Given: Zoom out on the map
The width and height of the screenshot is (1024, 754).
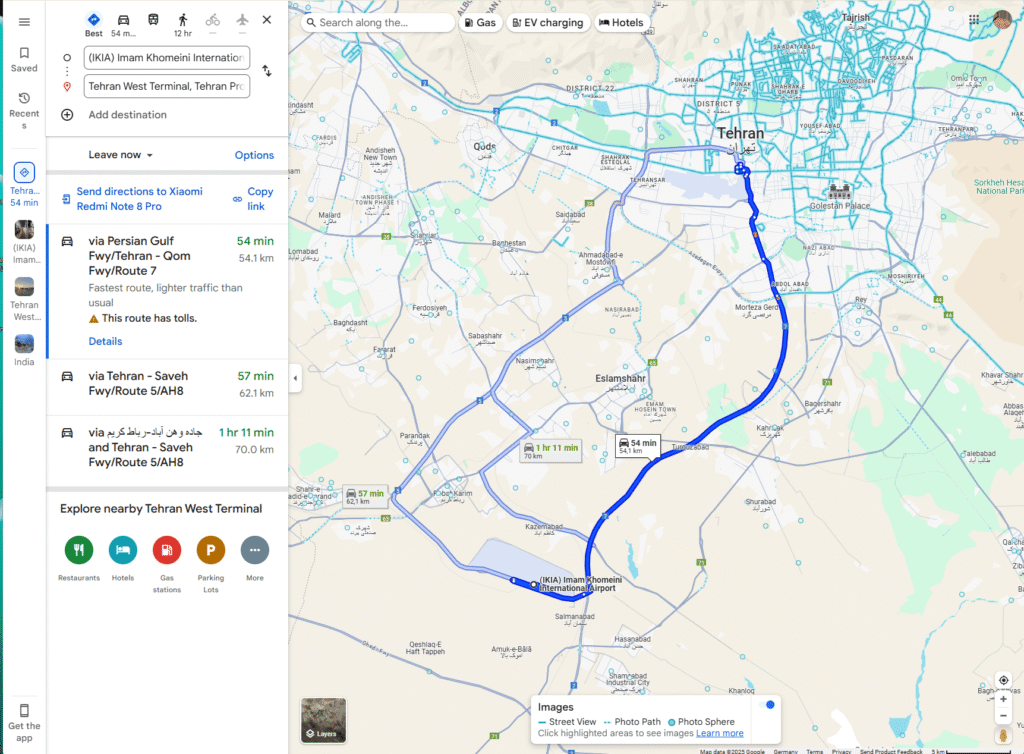Looking at the screenshot, I should pyautogui.click(x=1003, y=716).
